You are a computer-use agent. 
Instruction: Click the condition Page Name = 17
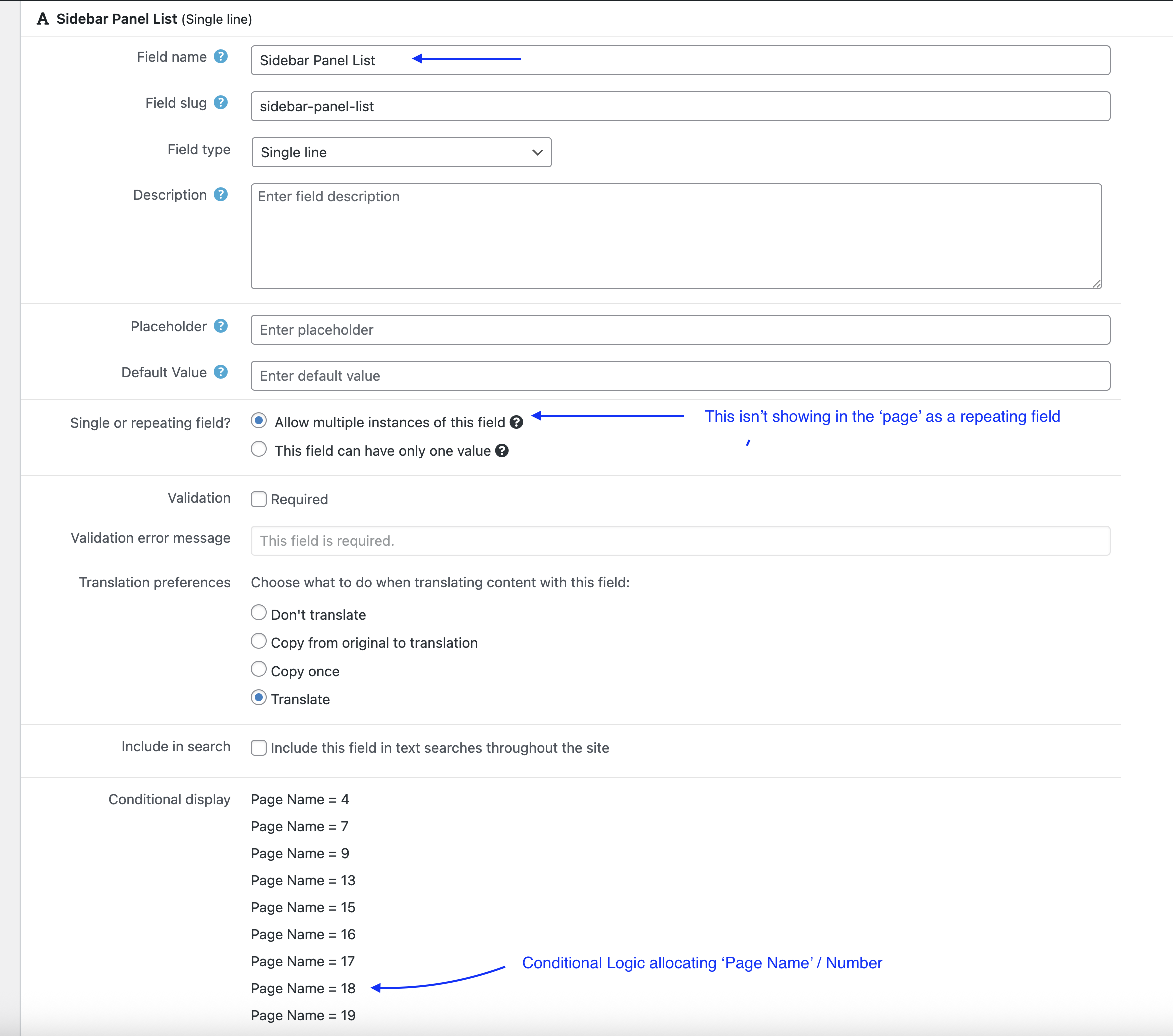[x=303, y=961]
